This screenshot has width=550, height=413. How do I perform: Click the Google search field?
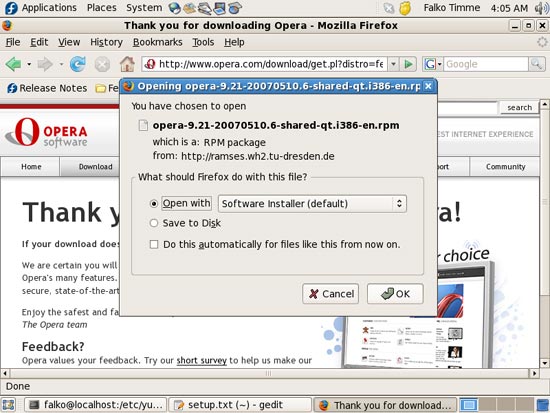pyautogui.click(x=485, y=64)
